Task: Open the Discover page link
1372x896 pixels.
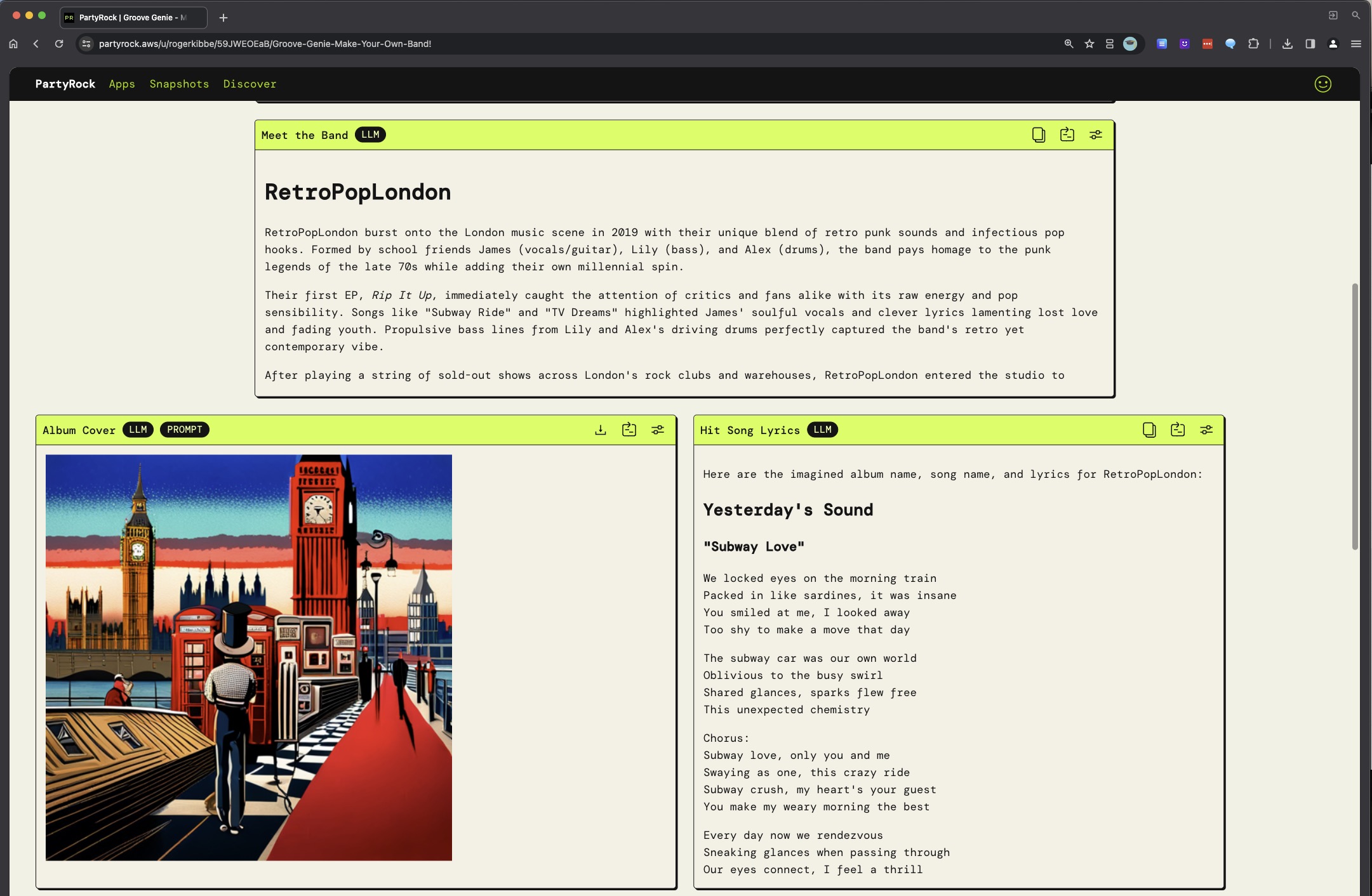Action: tap(250, 84)
